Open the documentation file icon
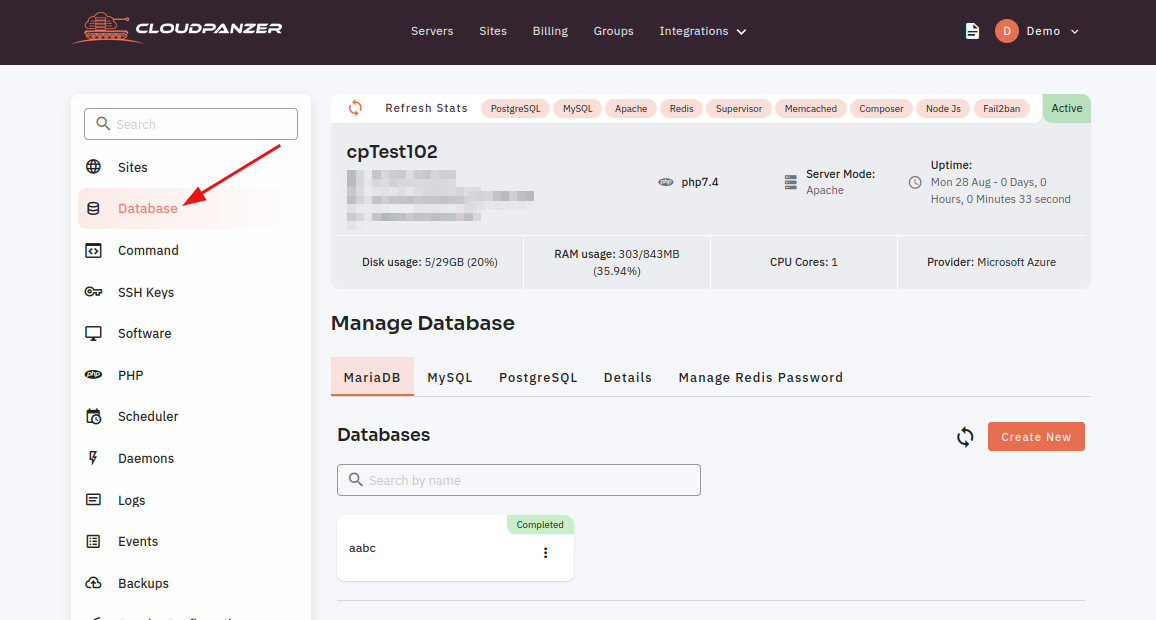The height and width of the screenshot is (620, 1156). click(972, 31)
